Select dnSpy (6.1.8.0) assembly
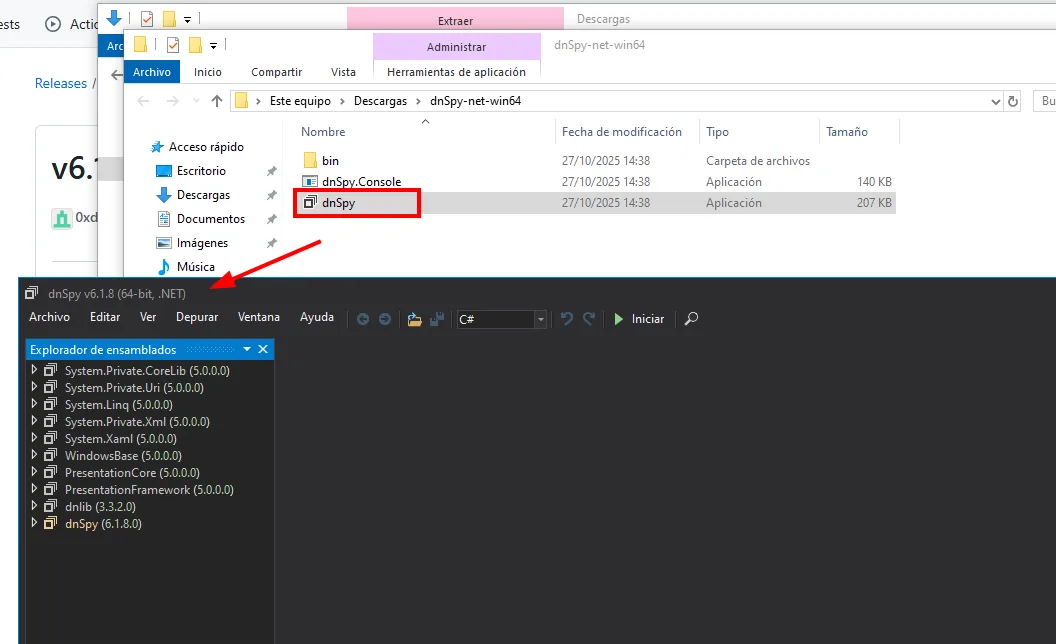1056x644 pixels. 103,523
